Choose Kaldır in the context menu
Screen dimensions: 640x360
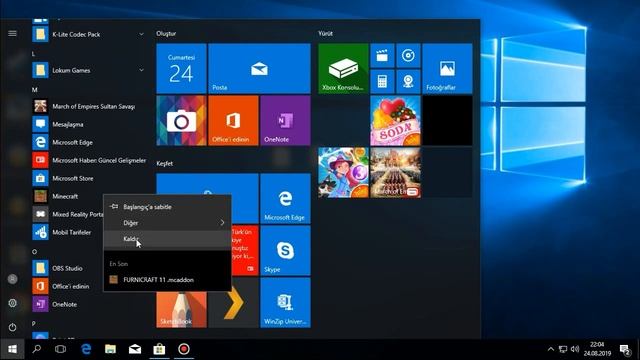click(167, 239)
